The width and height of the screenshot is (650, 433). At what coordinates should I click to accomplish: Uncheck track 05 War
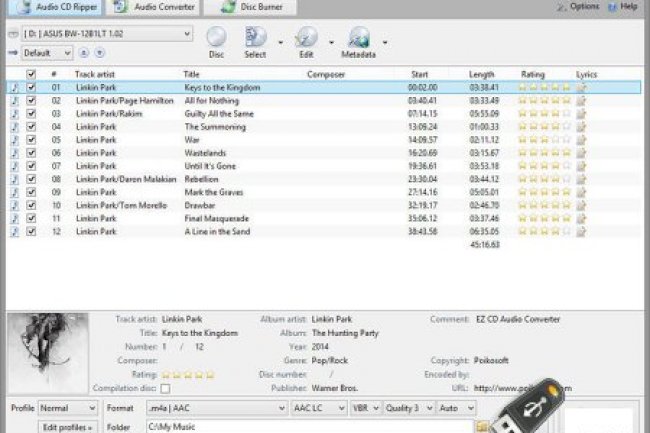(31, 140)
